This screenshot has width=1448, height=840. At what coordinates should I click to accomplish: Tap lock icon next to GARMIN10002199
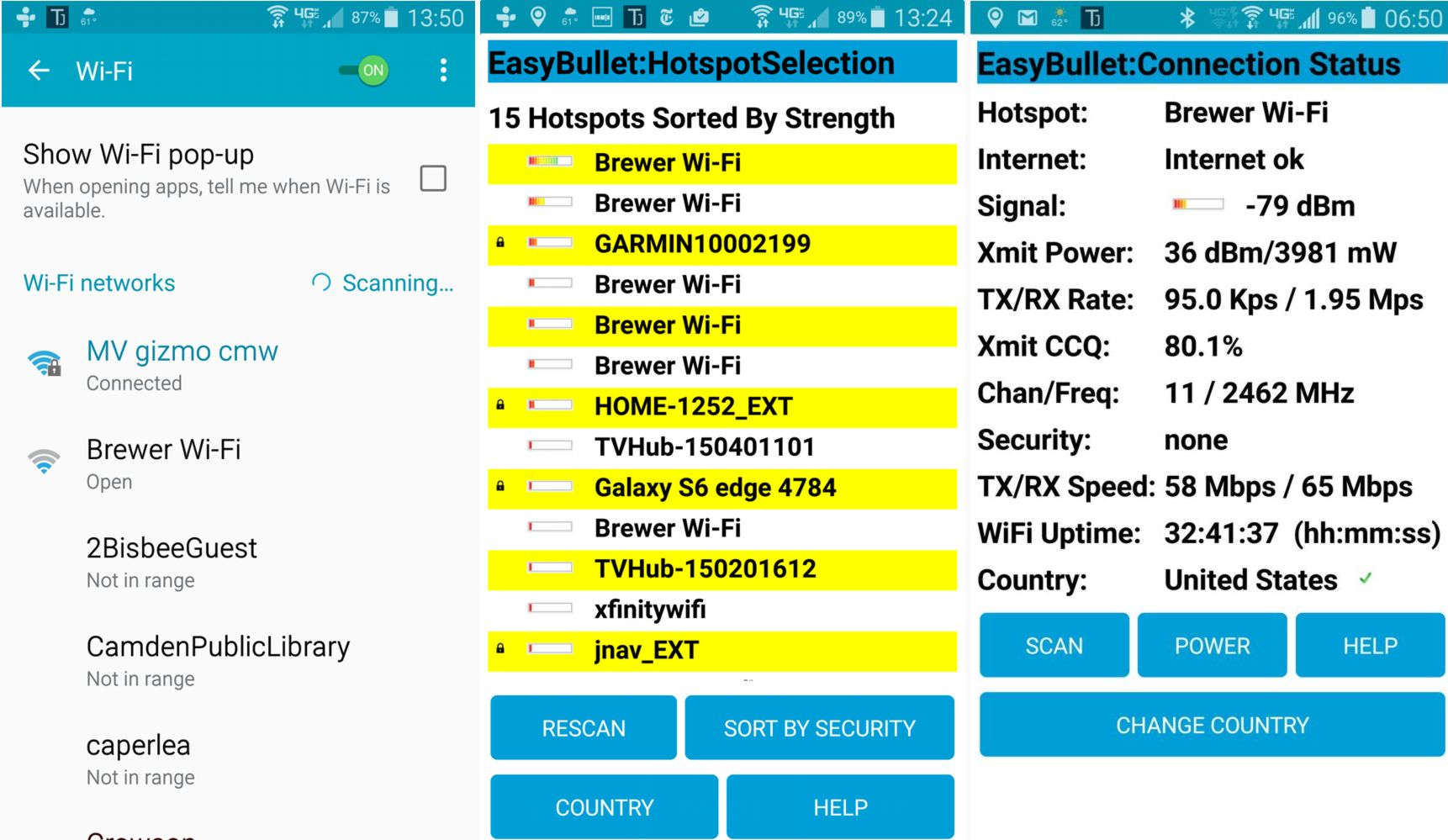click(500, 243)
